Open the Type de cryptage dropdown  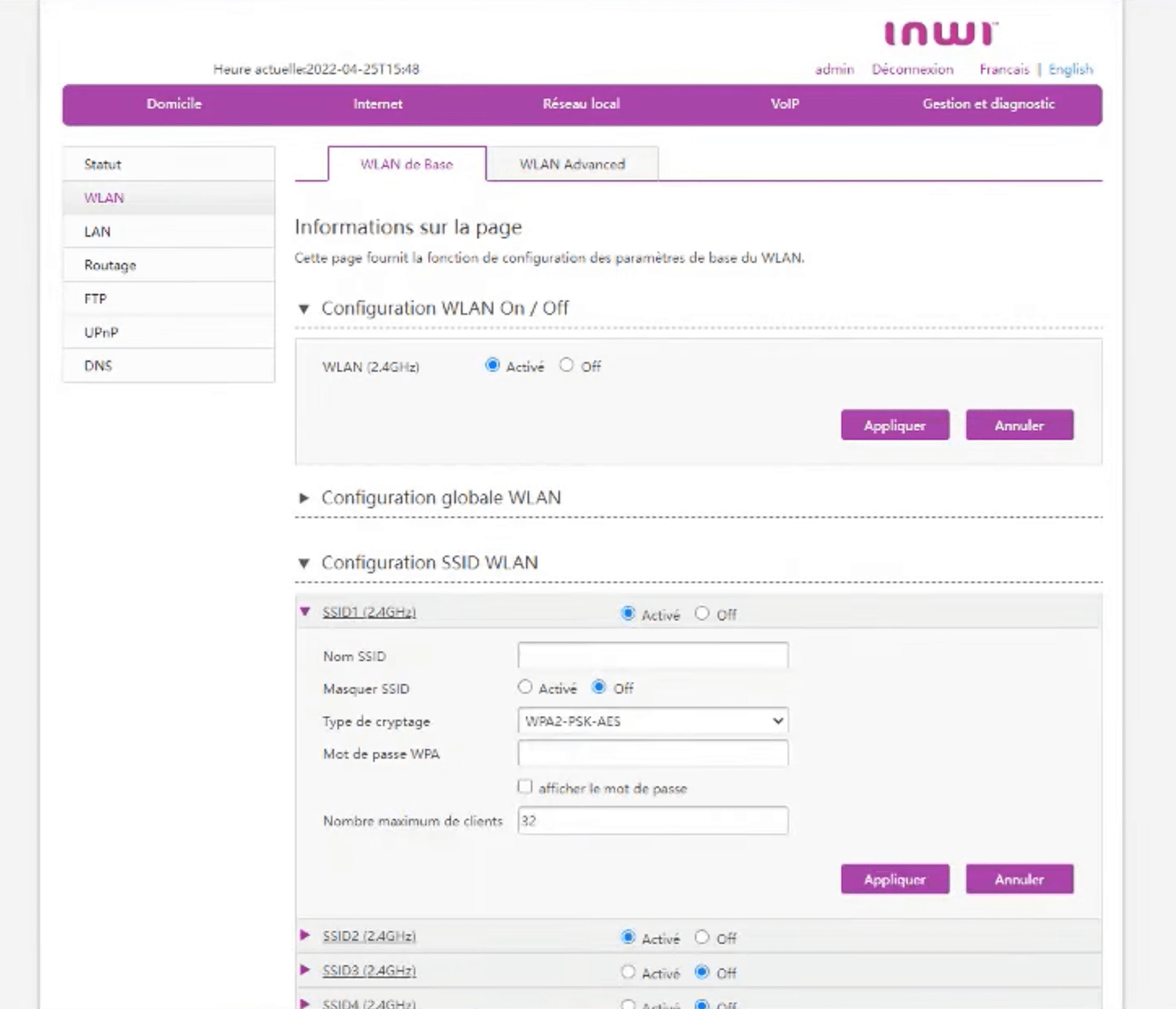[652, 721]
